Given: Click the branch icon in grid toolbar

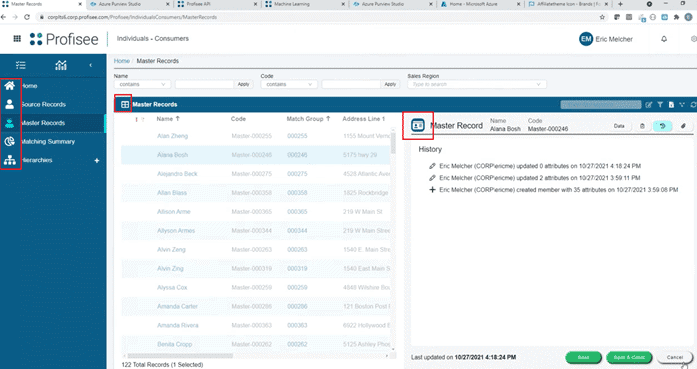Looking at the screenshot, I should [682, 104].
